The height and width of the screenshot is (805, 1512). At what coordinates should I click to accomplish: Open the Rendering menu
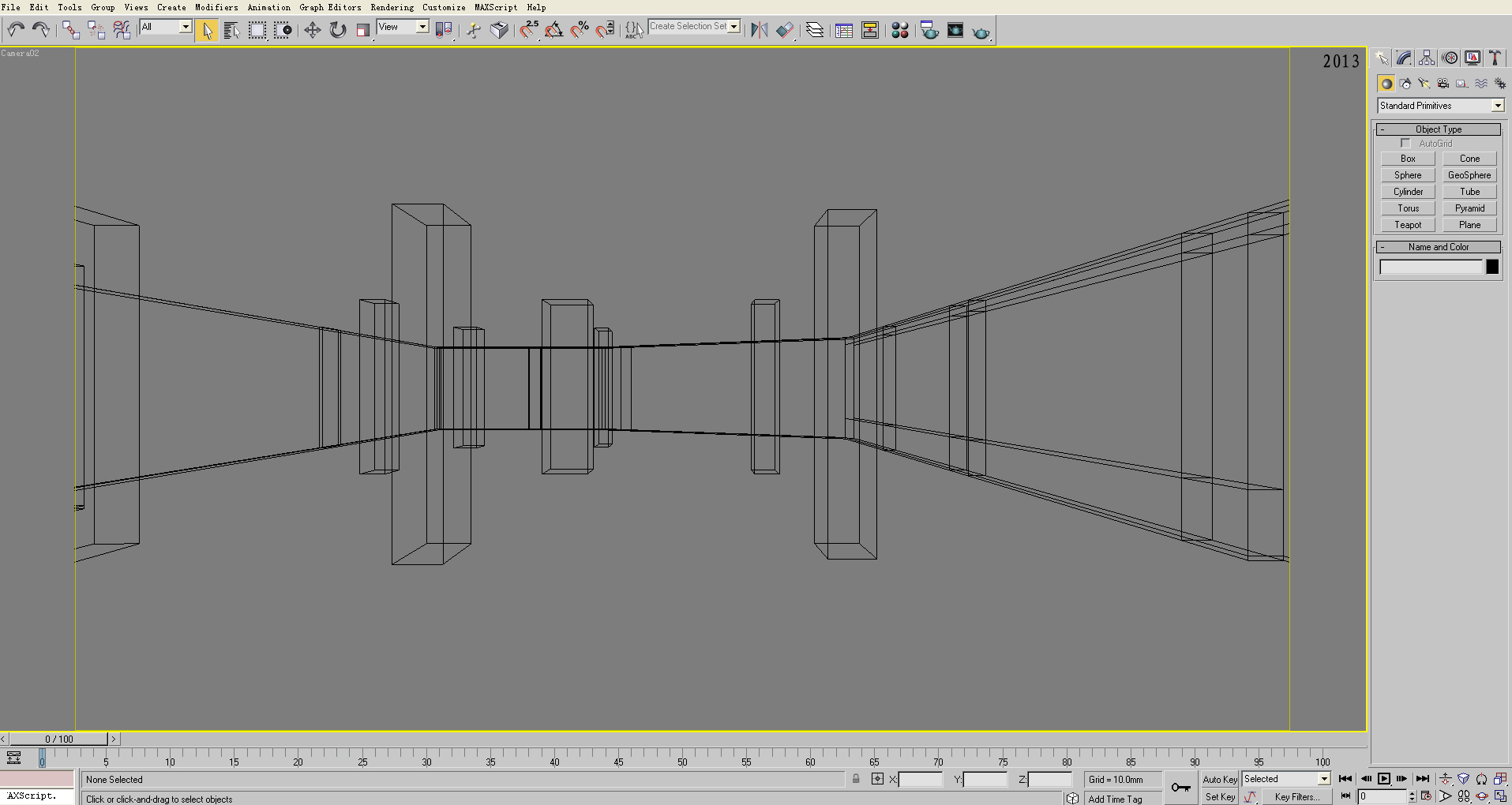(392, 7)
